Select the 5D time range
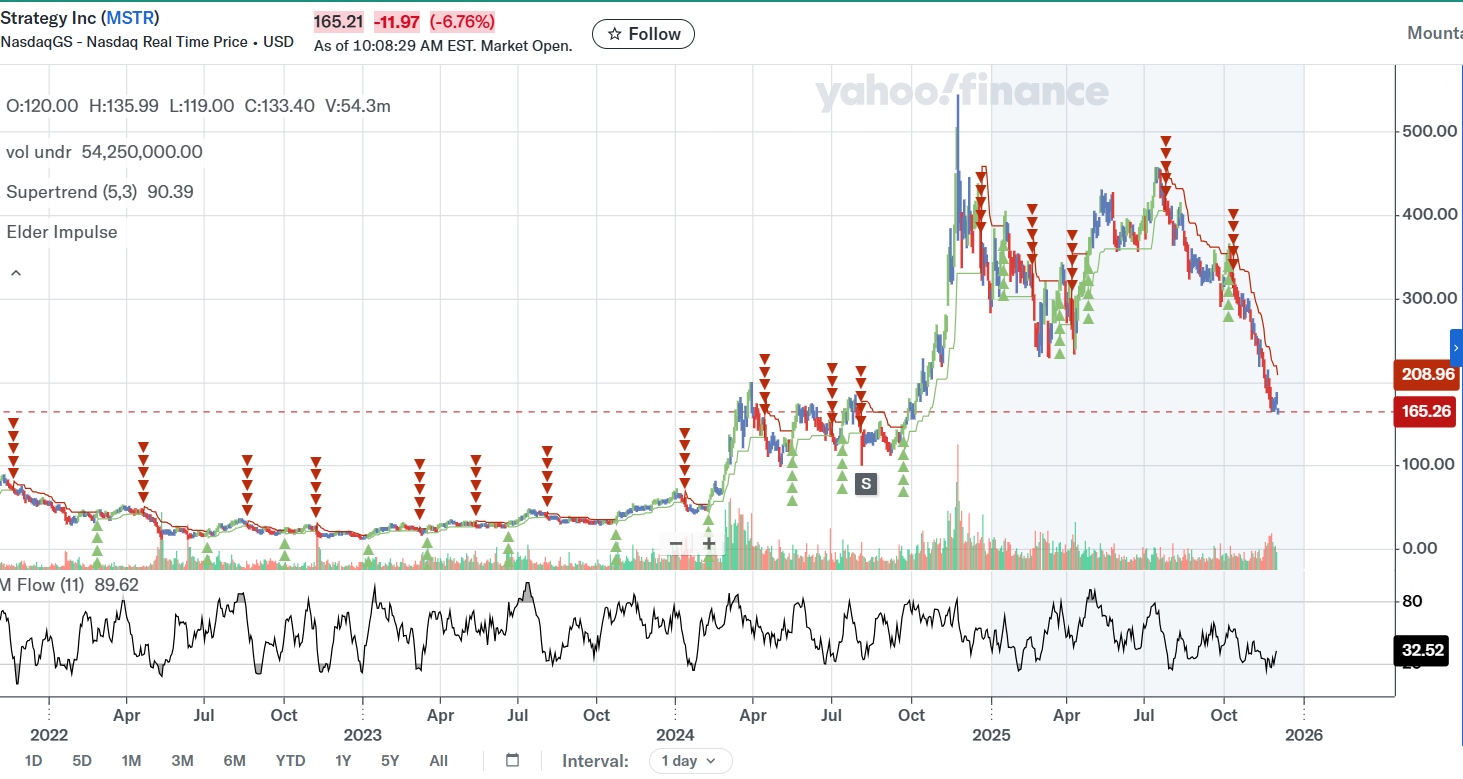 click(x=82, y=761)
